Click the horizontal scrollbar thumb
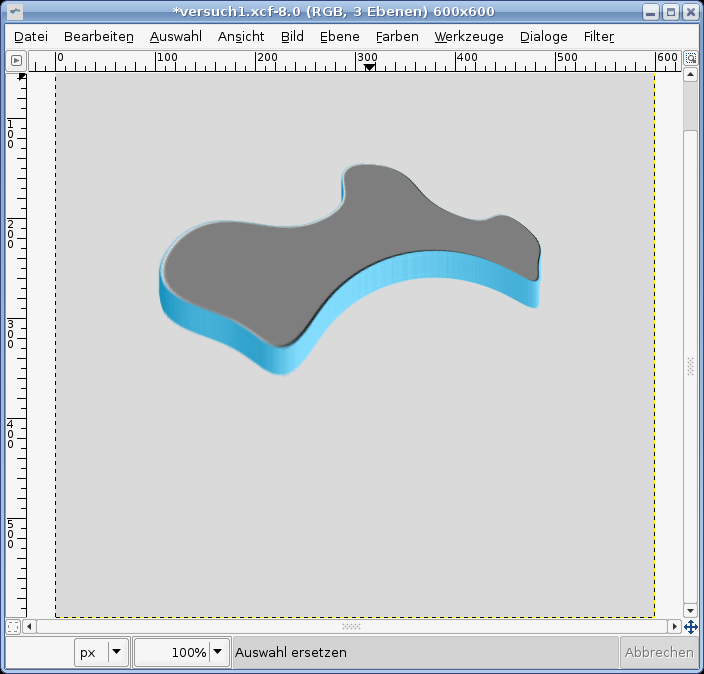The image size is (704, 674). 352,626
